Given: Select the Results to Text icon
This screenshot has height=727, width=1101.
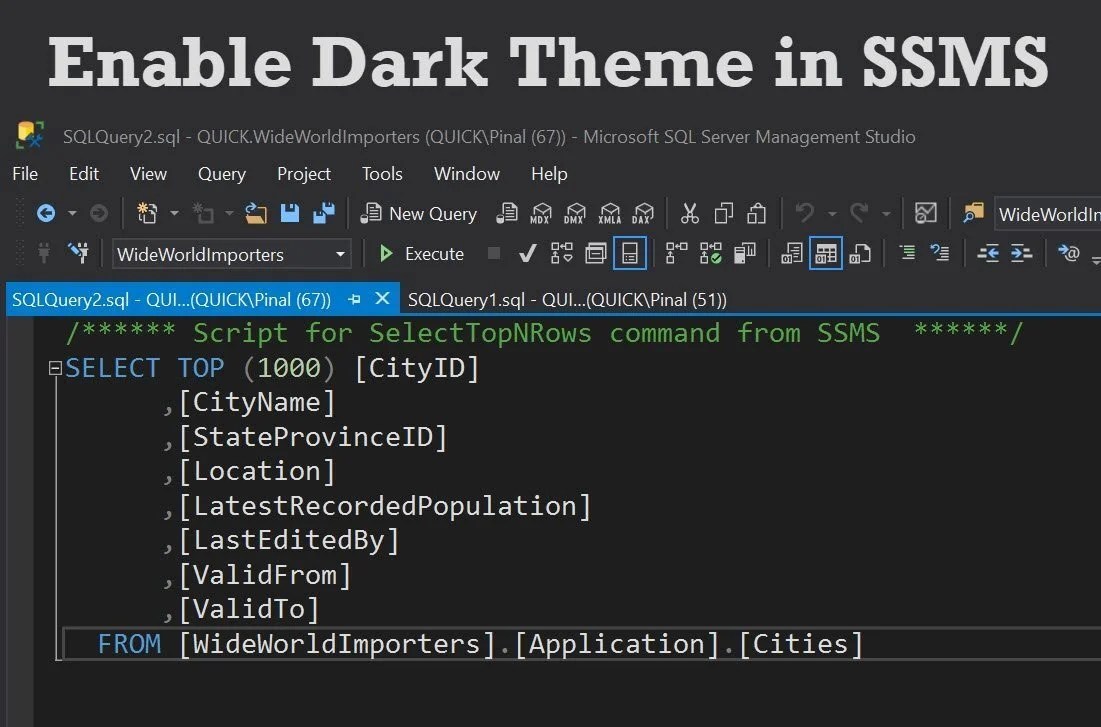Looking at the screenshot, I should [x=791, y=254].
